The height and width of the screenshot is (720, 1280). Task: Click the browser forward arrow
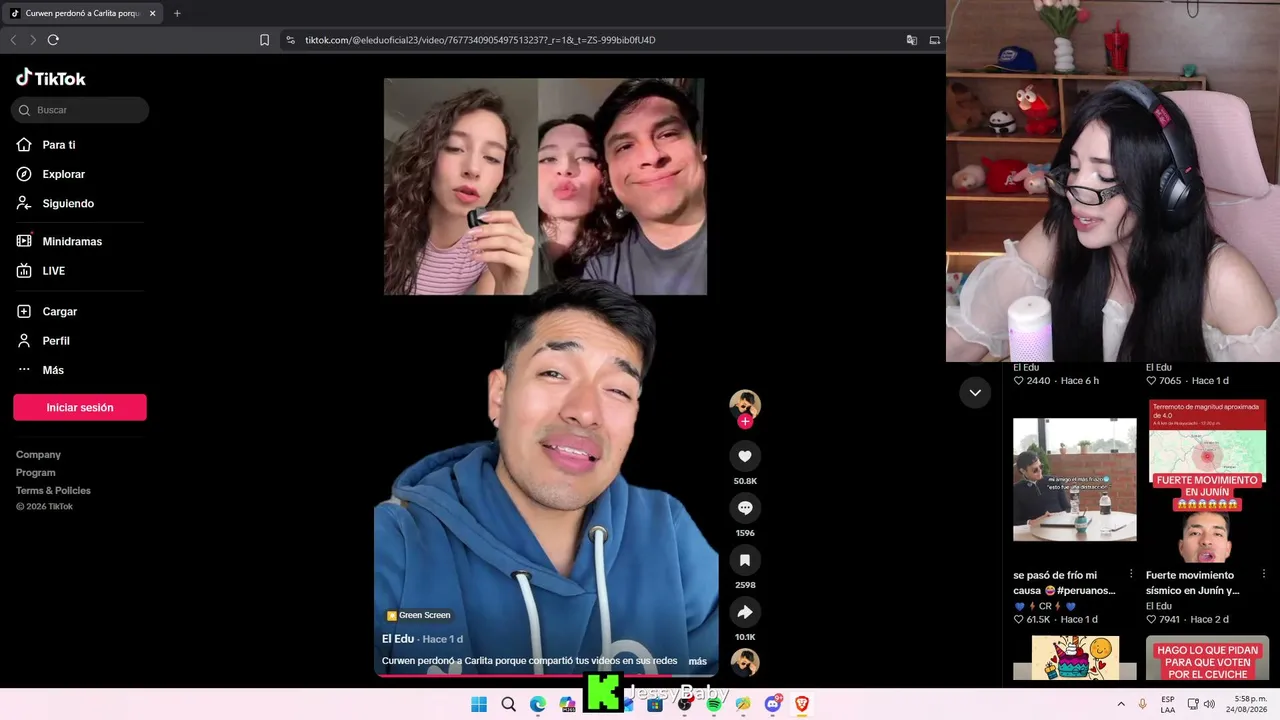(33, 40)
